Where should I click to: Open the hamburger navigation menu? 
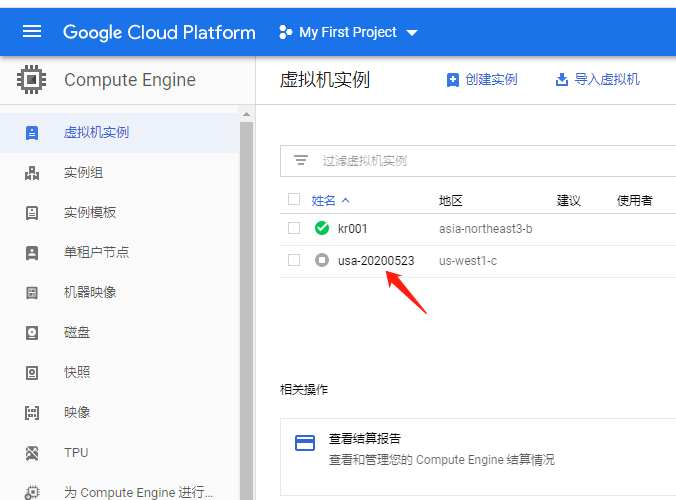click(x=32, y=31)
